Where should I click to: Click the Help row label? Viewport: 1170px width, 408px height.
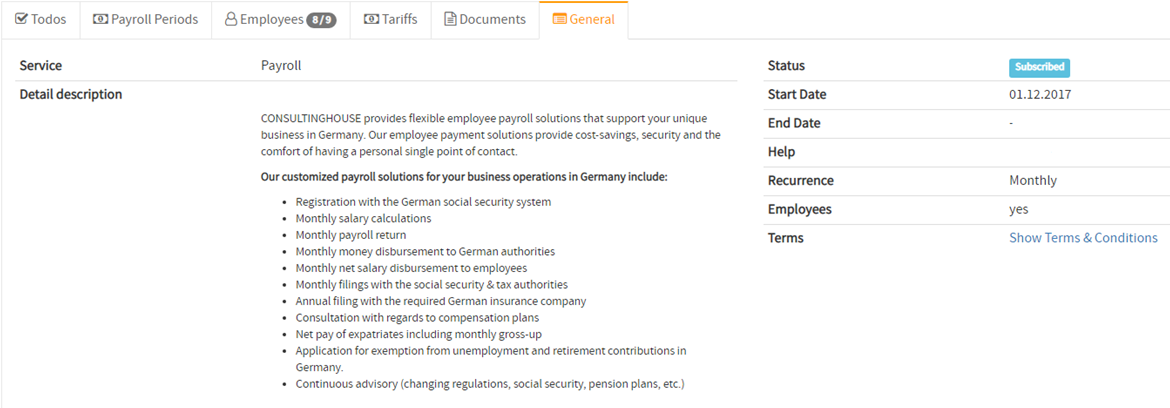[781, 152]
